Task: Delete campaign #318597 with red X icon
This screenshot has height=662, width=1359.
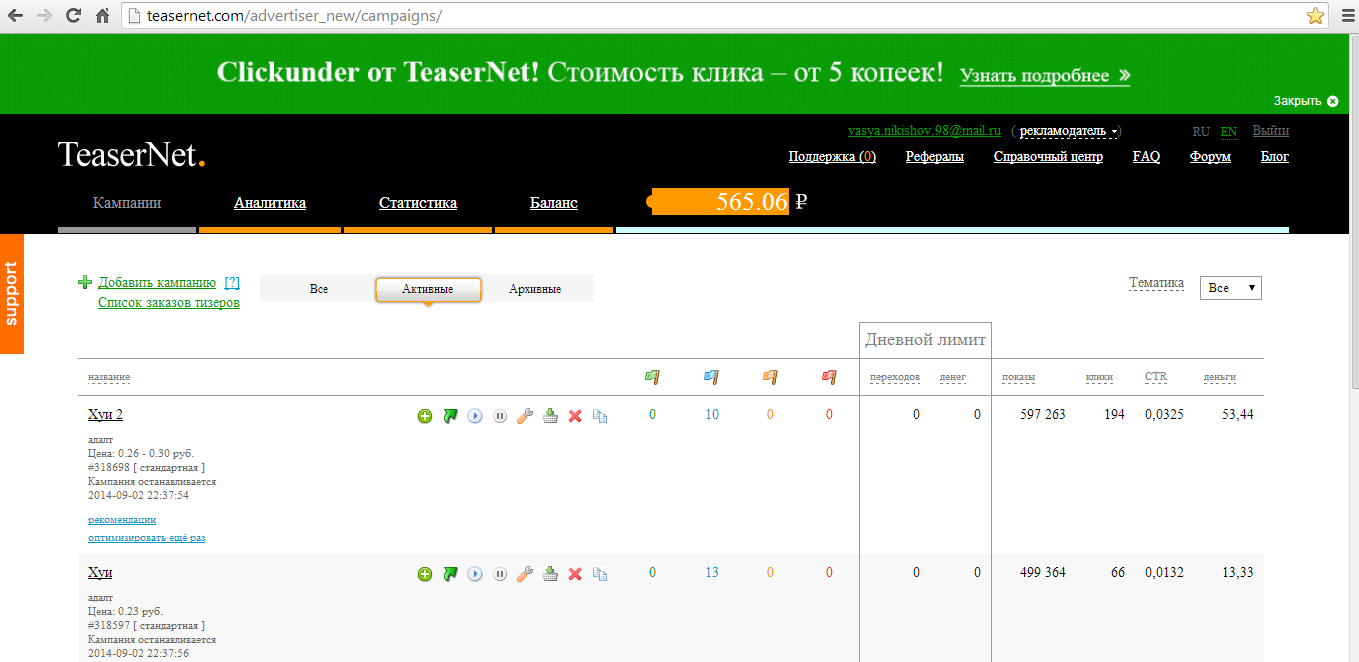Action: coord(575,574)
